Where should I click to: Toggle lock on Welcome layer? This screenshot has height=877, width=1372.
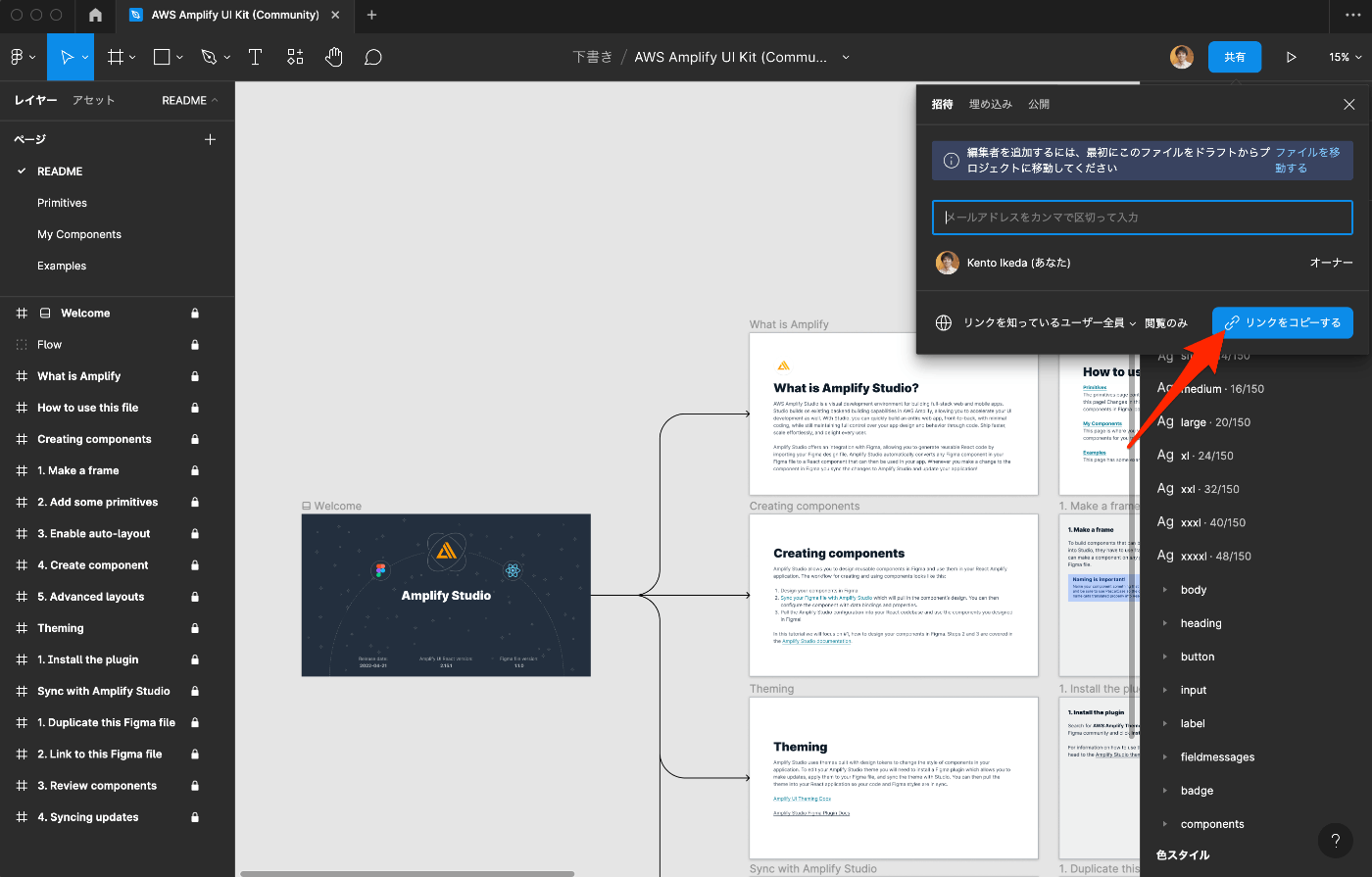pos(195,314)
